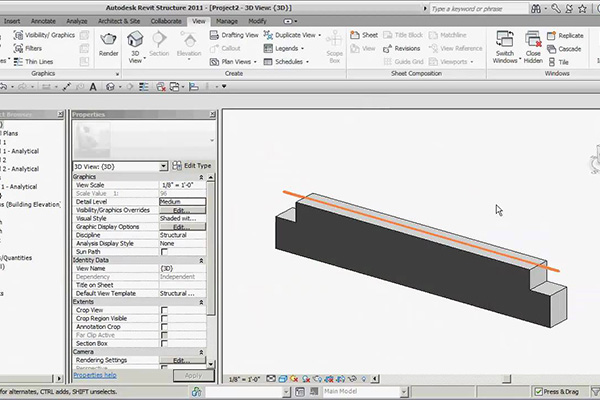Open Visibility/Graphics settings
Screen dimensions: 600x400
44,35
